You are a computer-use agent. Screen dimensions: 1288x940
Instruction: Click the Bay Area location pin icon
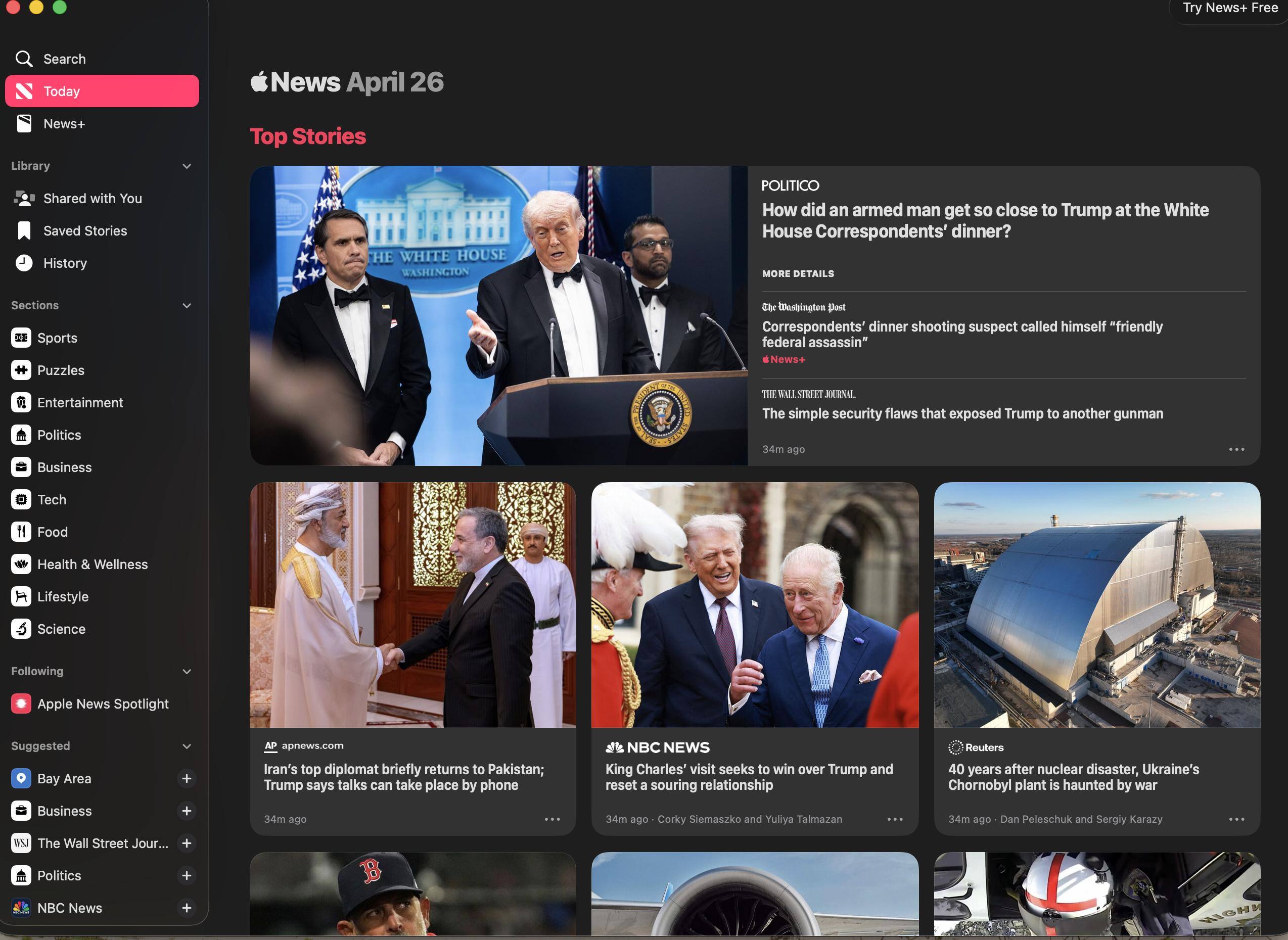(x=21, y=778)
